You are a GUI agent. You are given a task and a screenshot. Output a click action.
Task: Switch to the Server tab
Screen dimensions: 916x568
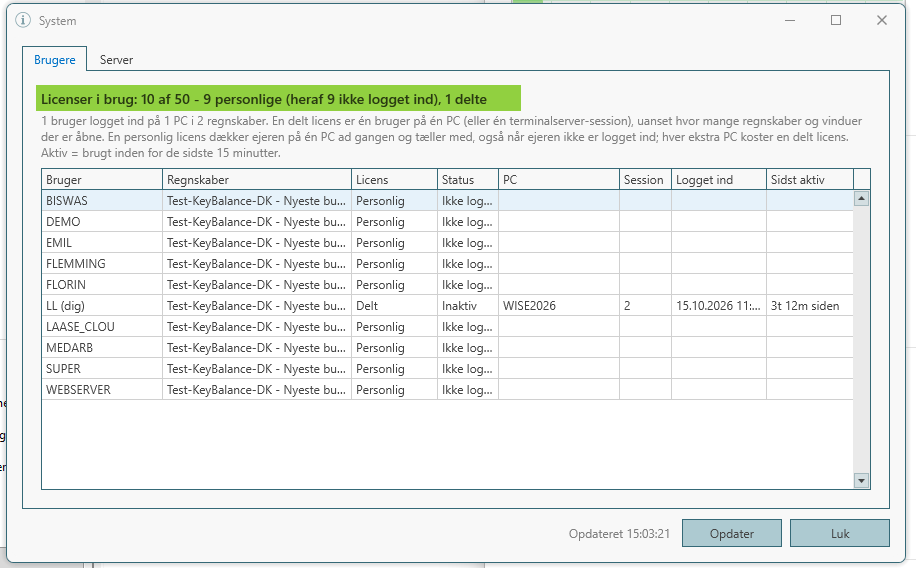(x=116, y=60)
